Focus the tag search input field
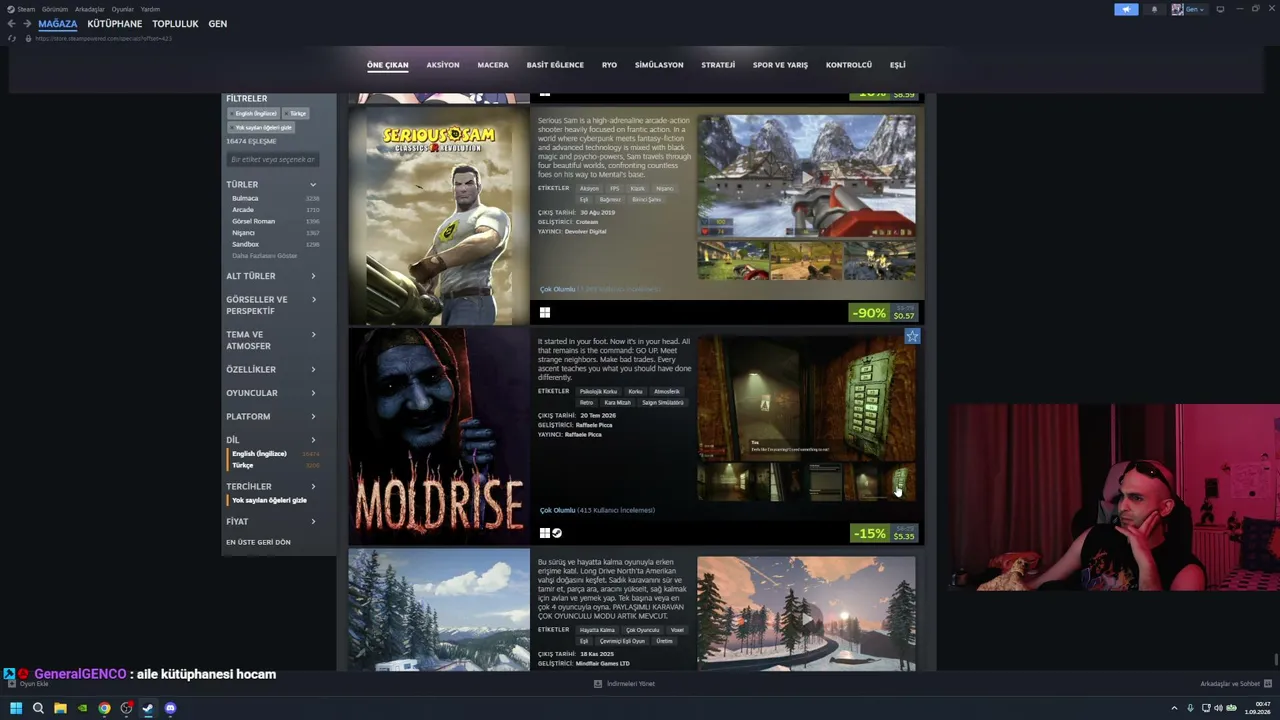 click(273, 160)
